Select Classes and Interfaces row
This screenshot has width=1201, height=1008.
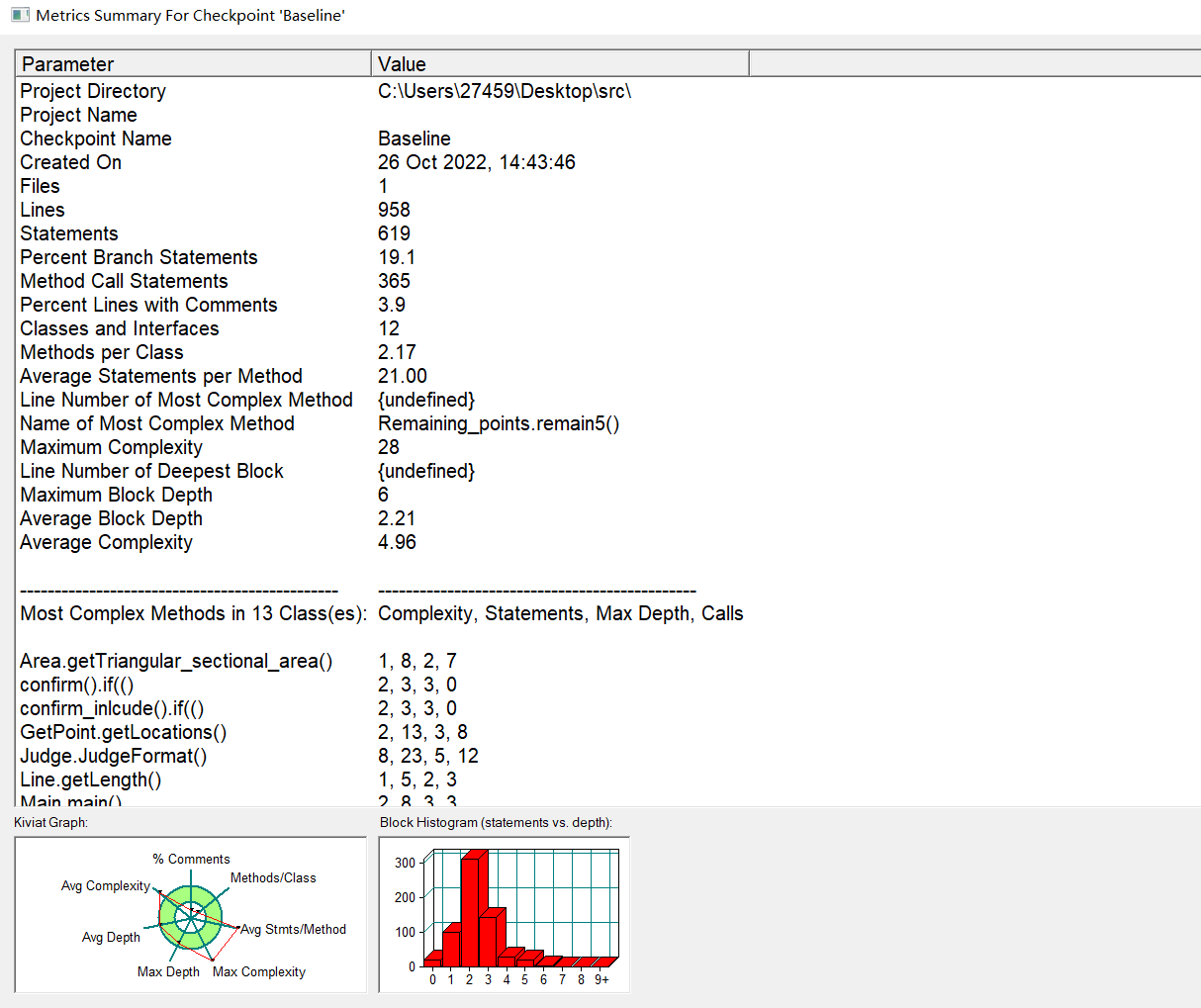120,328
